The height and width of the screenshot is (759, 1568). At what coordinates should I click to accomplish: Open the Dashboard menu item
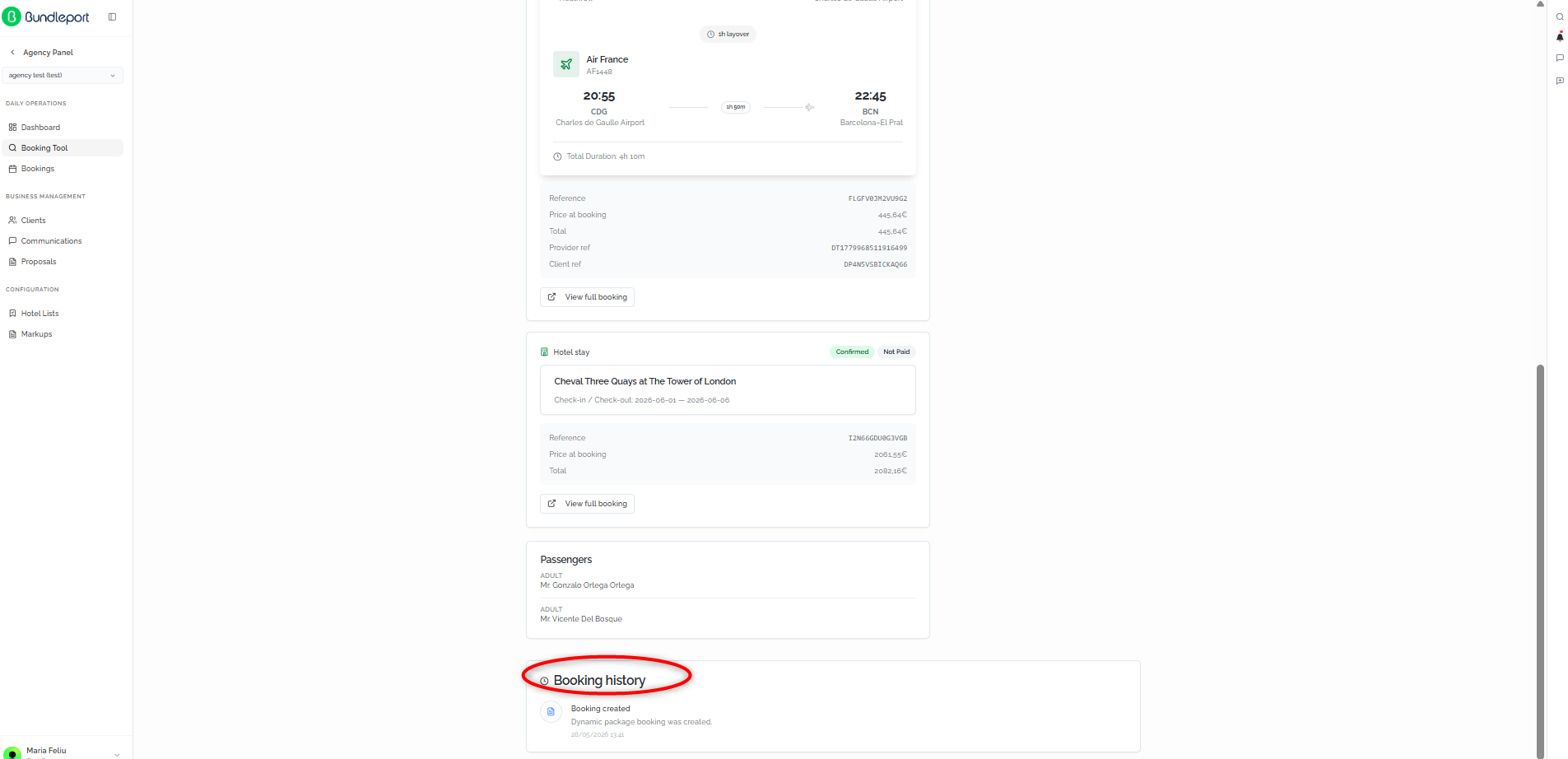point(63,127)
